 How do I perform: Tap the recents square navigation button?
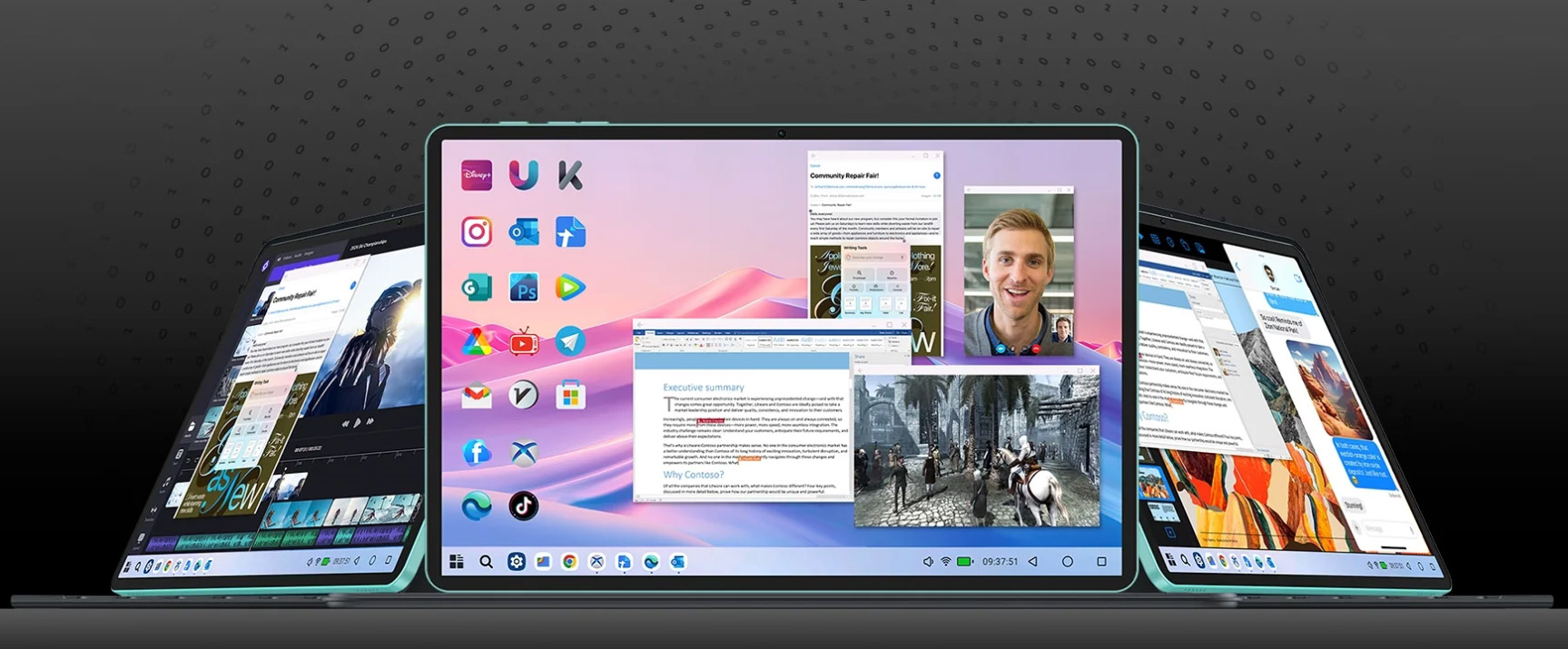point(1101,562)
